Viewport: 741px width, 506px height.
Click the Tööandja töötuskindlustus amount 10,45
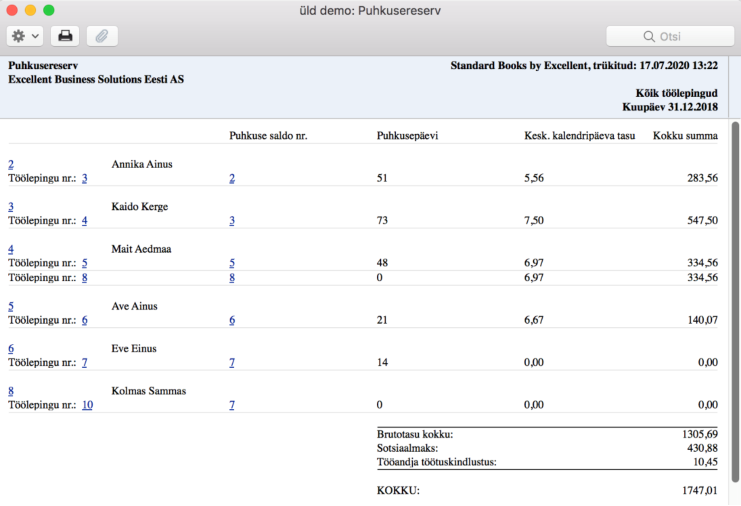[705, 462]
